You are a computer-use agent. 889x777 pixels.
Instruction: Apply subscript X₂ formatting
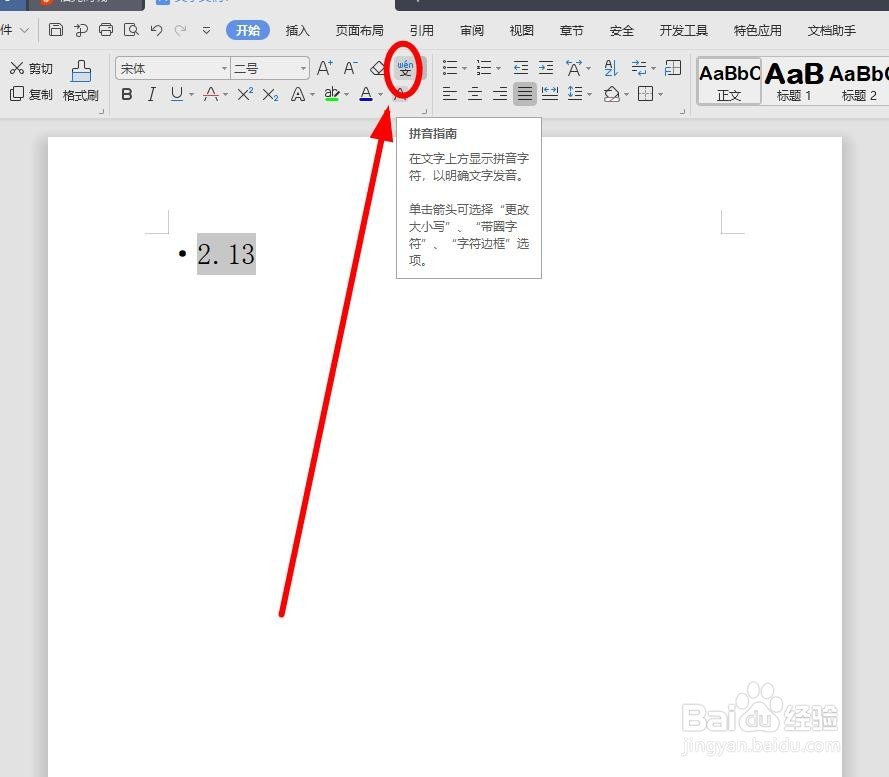[270, 94]
